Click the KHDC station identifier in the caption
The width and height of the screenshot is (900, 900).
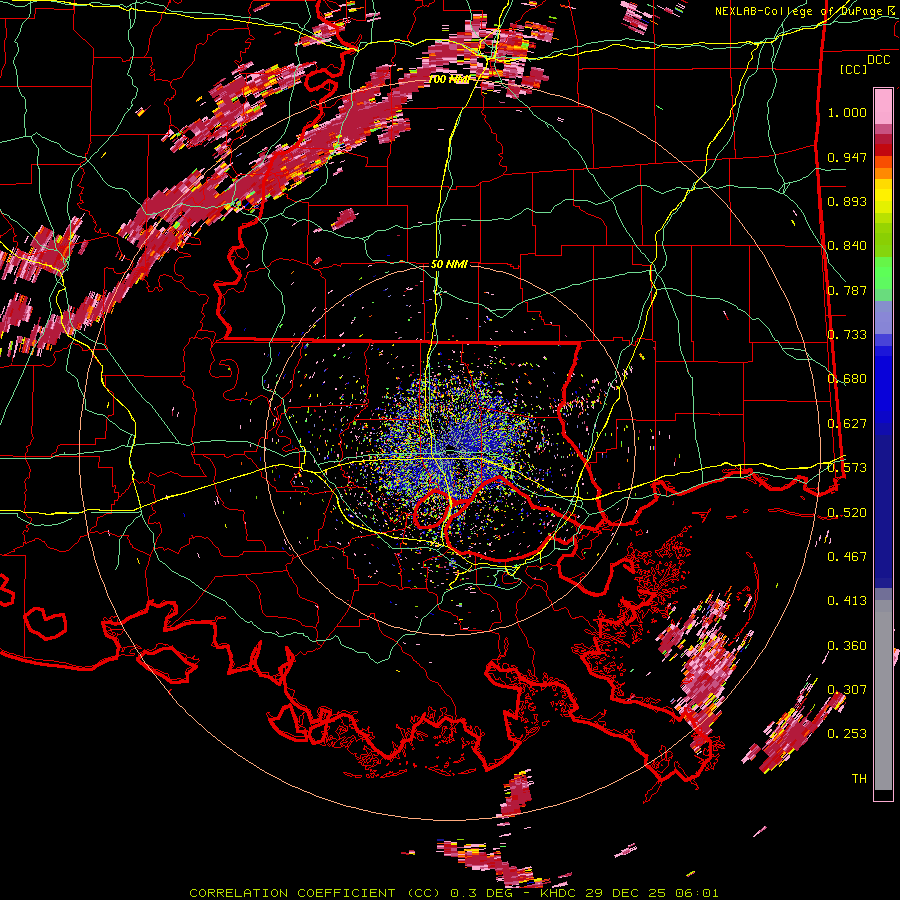pyautogui.click(x=560, y=893)
